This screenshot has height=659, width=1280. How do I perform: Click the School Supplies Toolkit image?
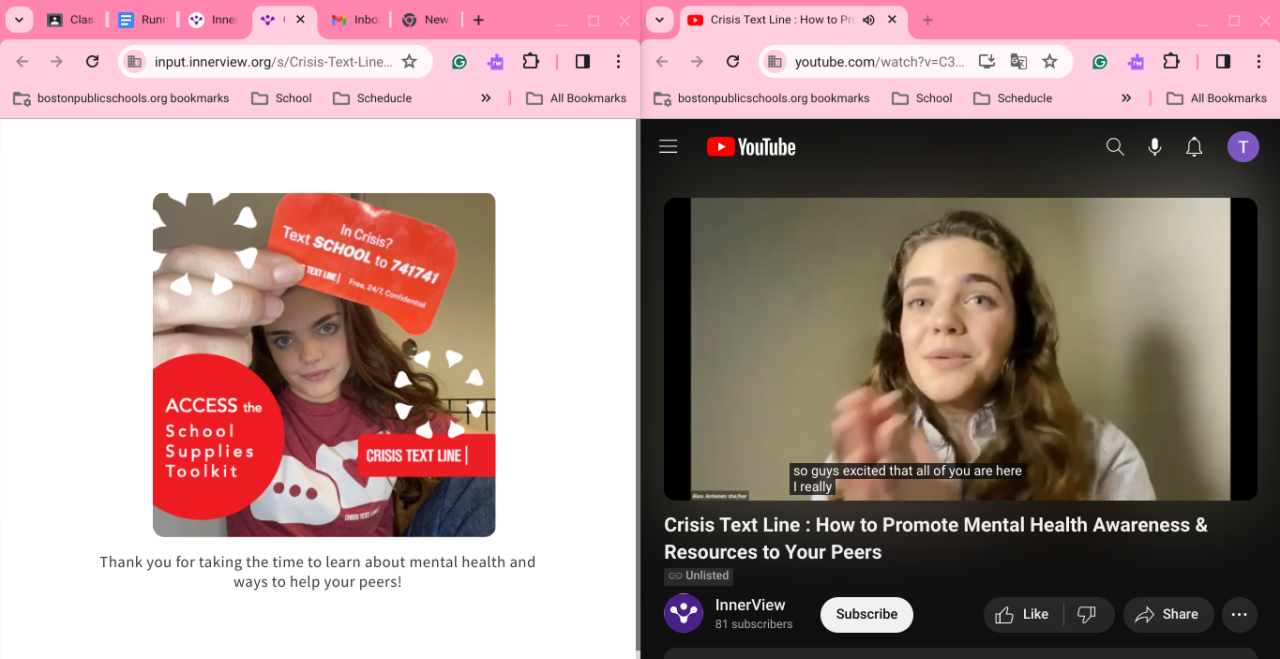[324, 365]
